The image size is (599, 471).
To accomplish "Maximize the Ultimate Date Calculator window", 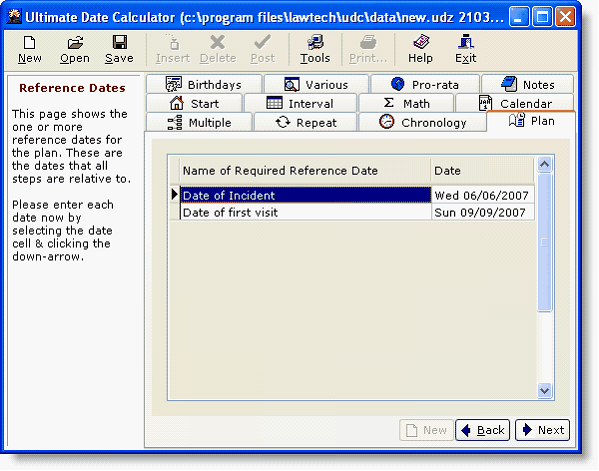I will click(x=542, y=17).
